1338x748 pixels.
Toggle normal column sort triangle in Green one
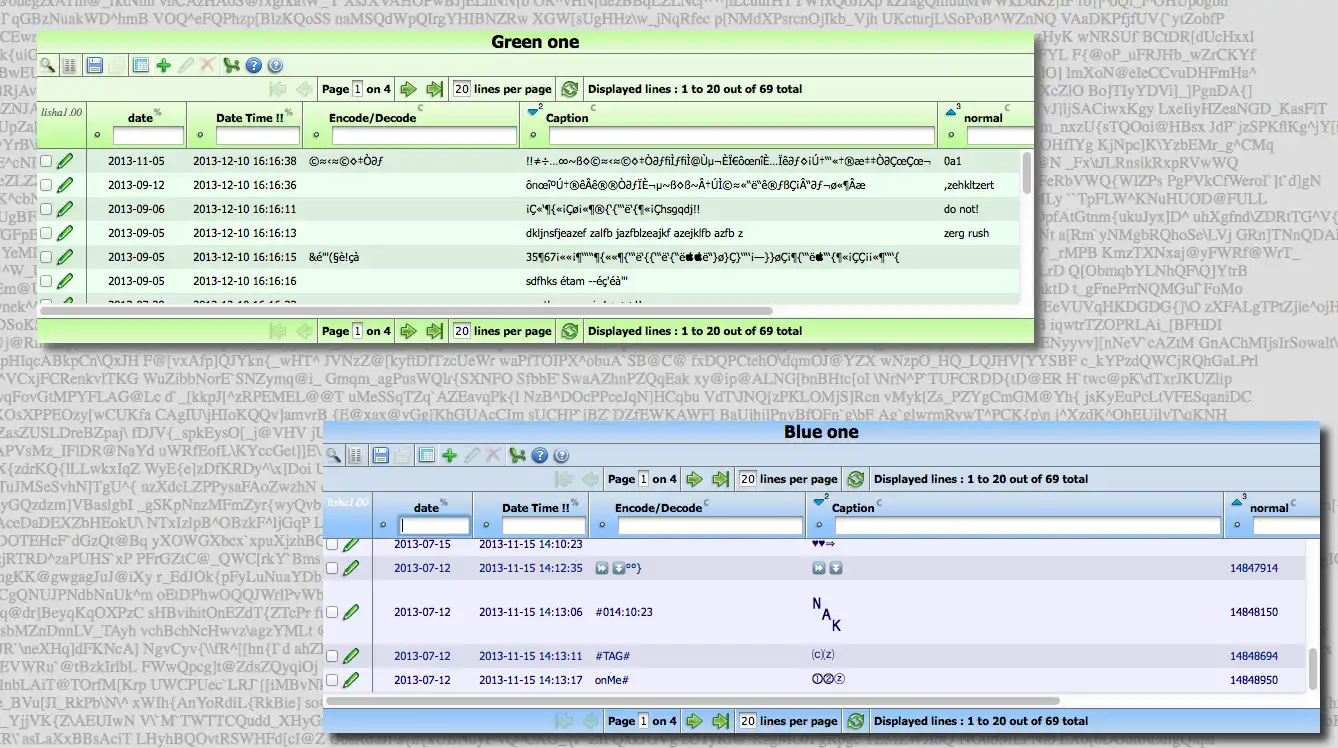tap(951, 113)
